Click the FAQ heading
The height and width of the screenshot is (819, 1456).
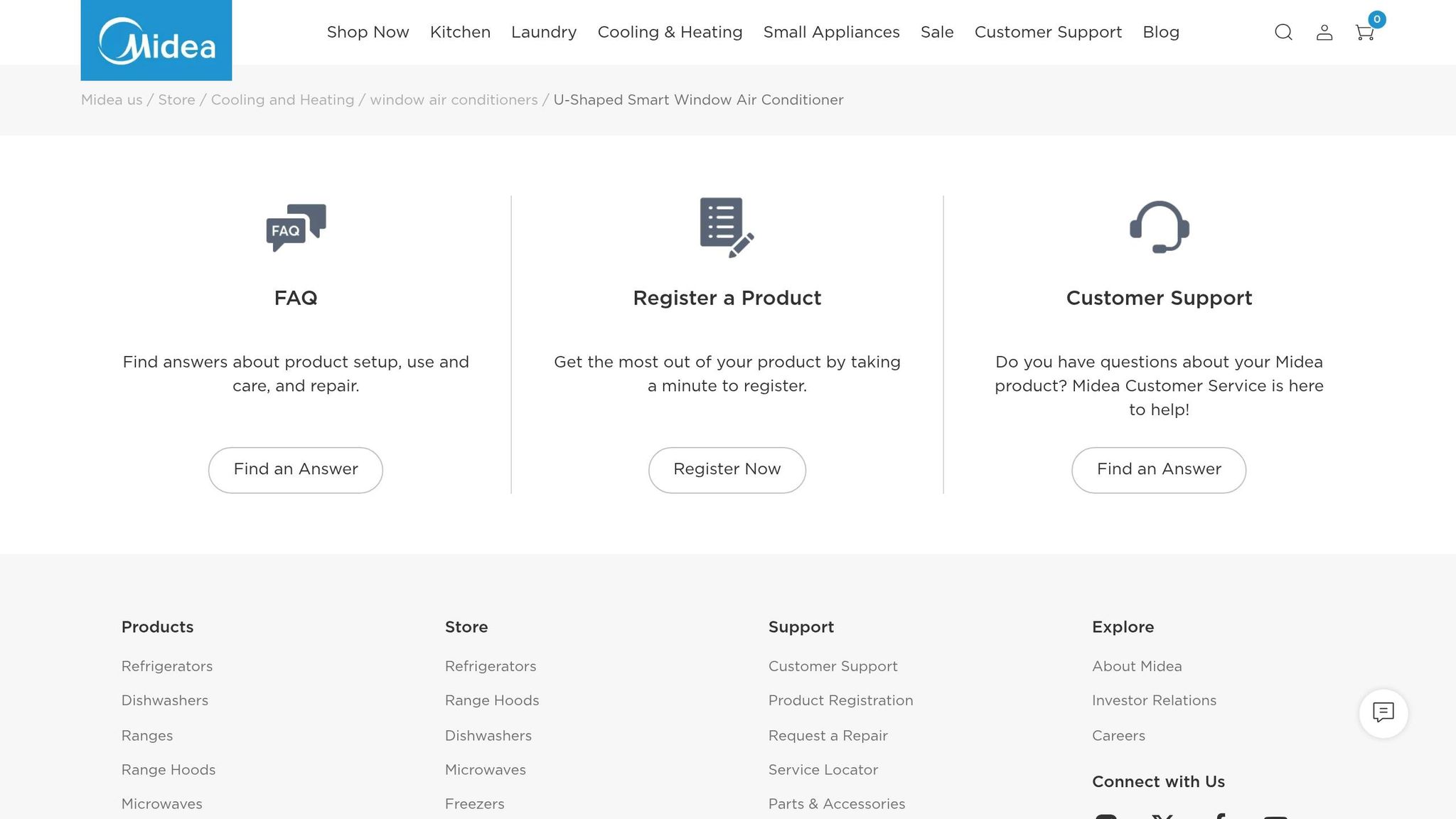click(296, 299)
